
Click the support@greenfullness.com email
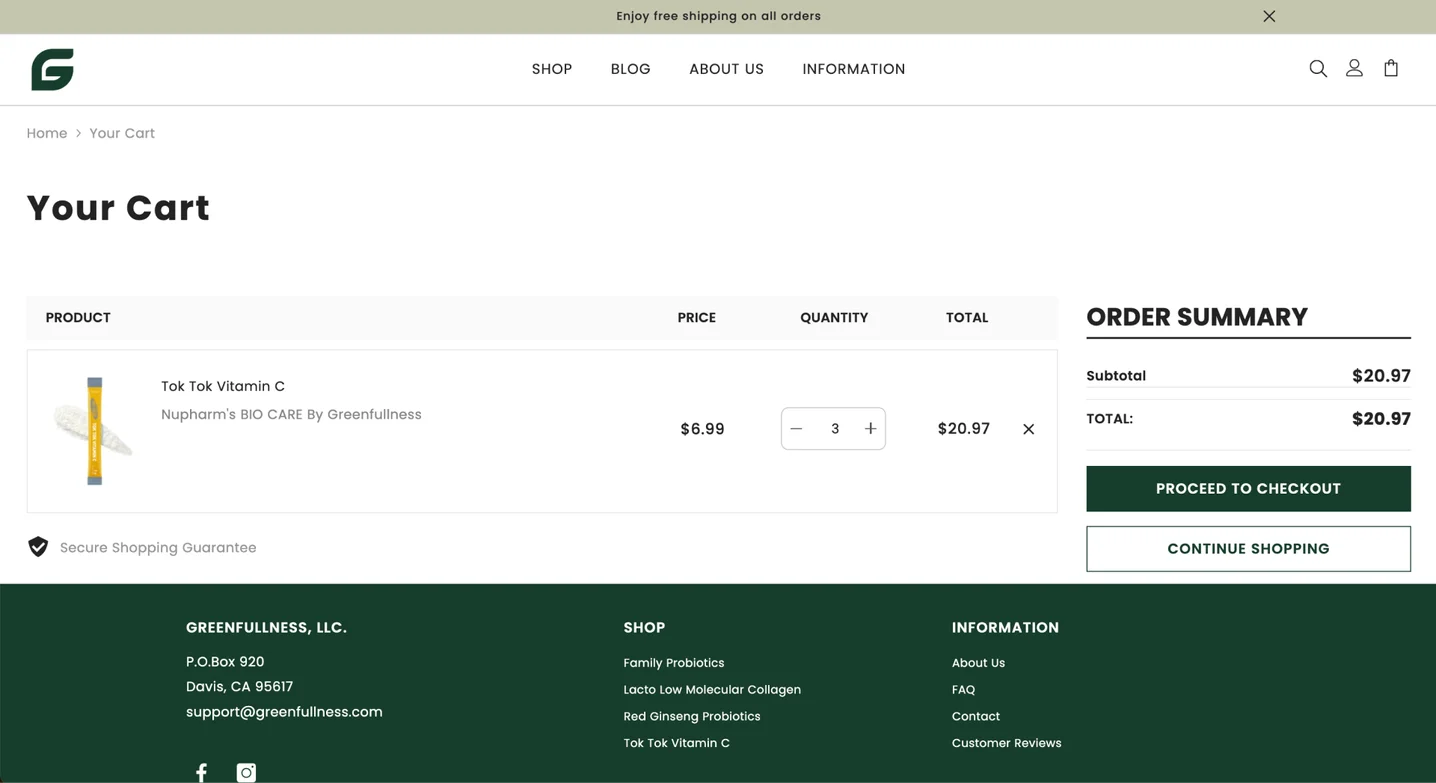pyautogui.click(x=284, y=712)
